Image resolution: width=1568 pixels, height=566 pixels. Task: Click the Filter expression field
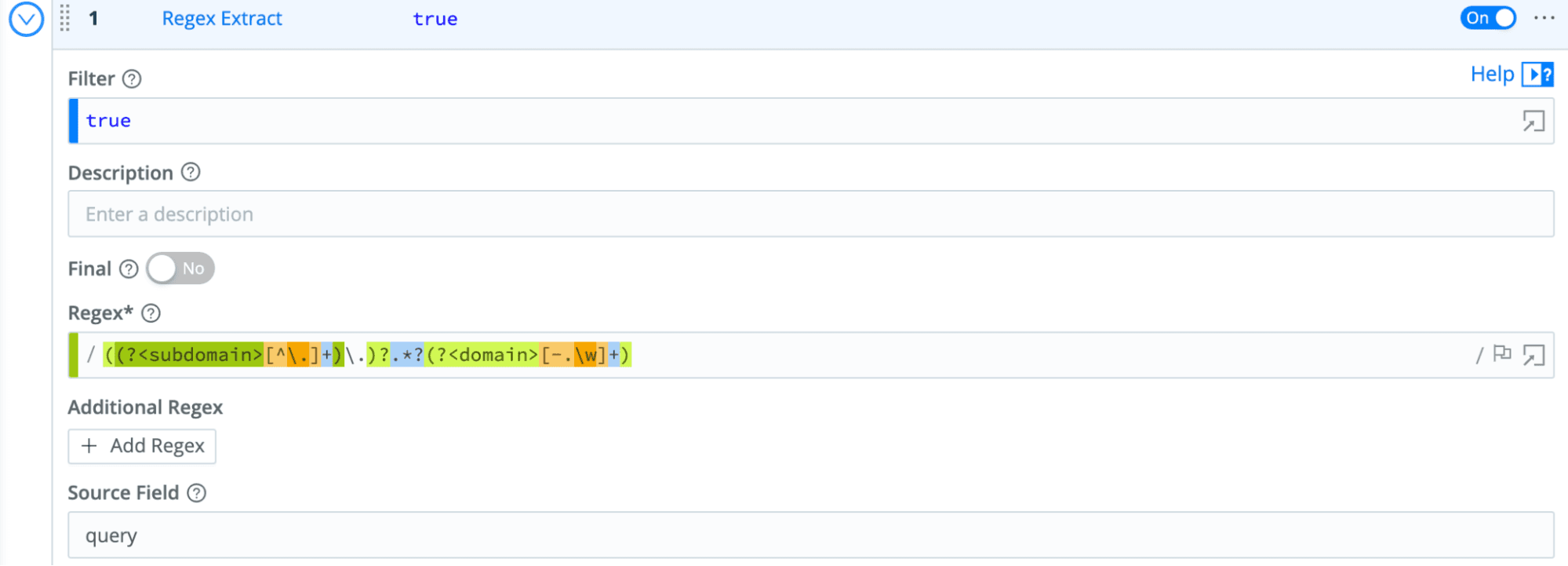[784, 121]
